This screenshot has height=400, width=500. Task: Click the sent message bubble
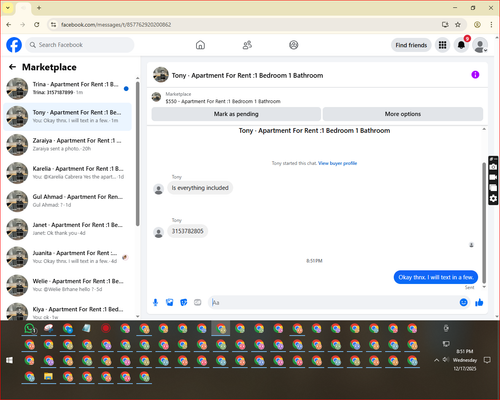point(436,277)
